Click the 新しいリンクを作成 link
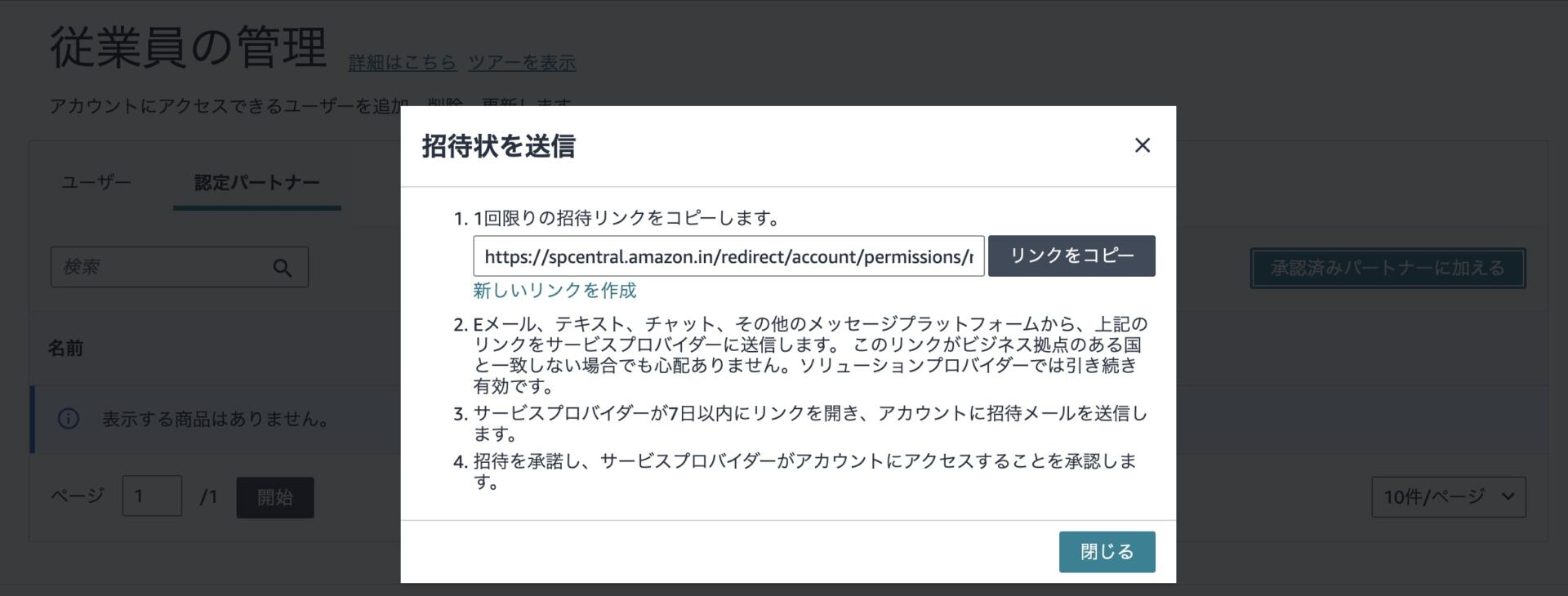 tap(555, 291)
